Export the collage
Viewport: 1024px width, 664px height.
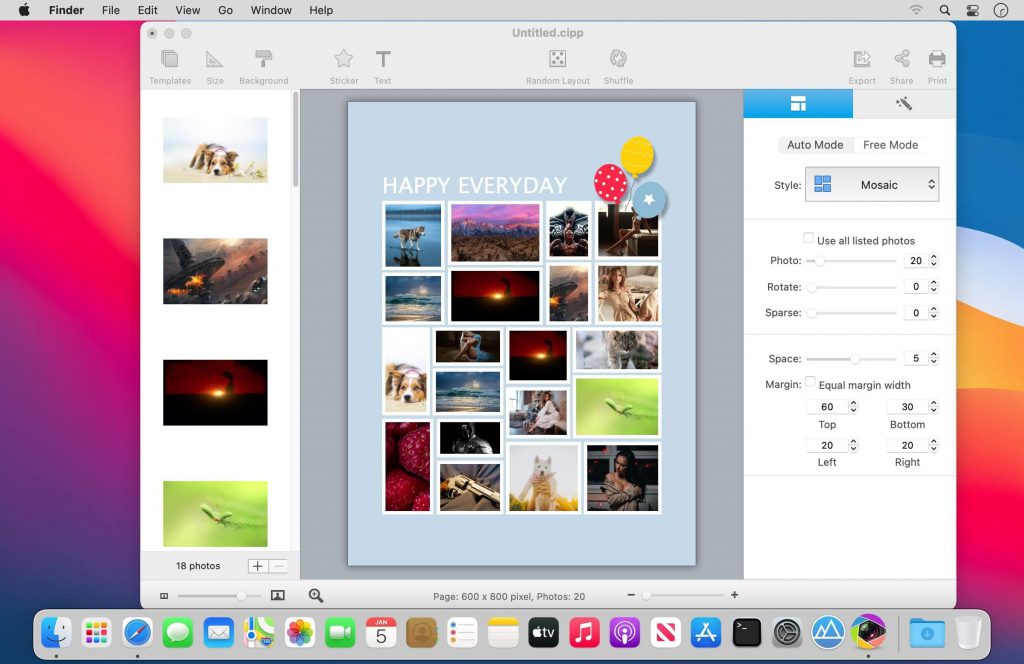861,62
